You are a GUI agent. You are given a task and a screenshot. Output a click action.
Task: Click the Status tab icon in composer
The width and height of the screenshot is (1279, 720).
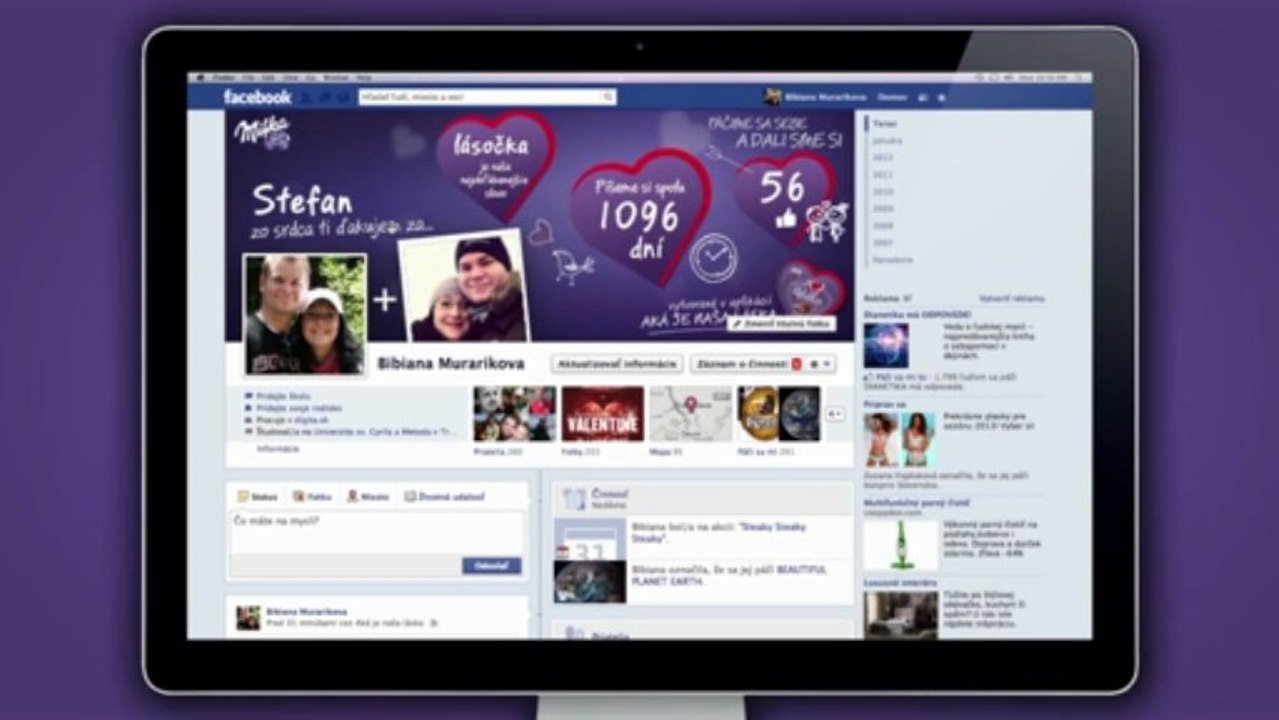click(242, 497)
